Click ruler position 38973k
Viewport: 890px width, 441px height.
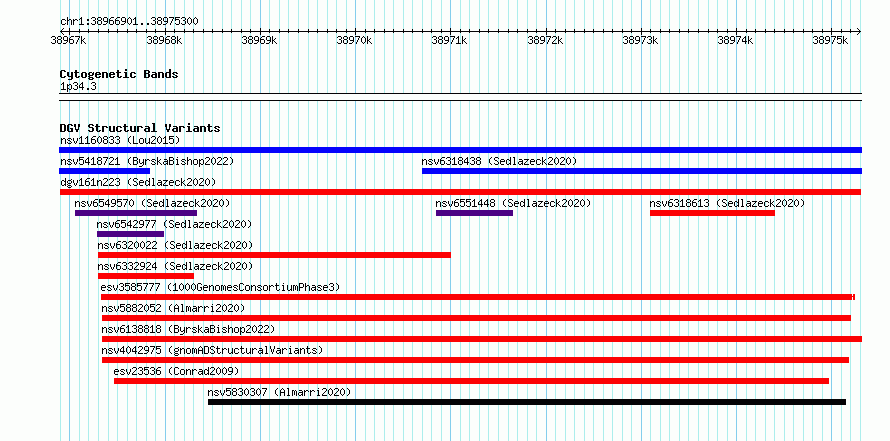click(641, 40)
